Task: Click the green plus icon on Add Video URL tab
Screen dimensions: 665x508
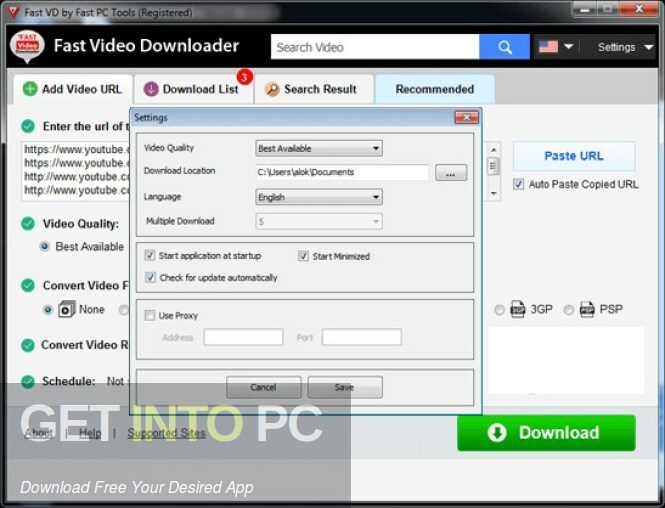Action: click(x=30, y=89)
